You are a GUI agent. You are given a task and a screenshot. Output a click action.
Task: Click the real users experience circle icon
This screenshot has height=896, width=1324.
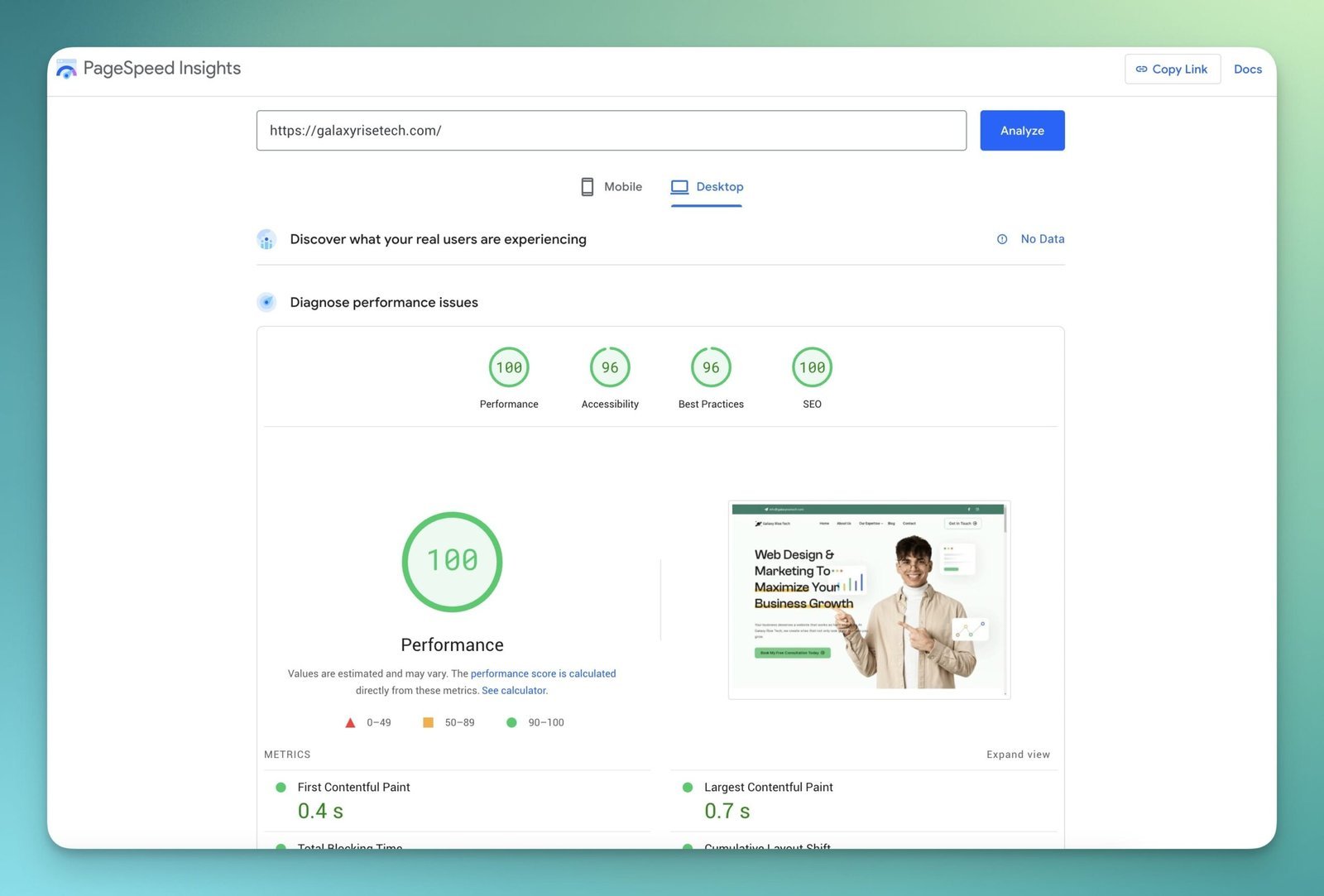pyautogui.click(x=266, y=239)
